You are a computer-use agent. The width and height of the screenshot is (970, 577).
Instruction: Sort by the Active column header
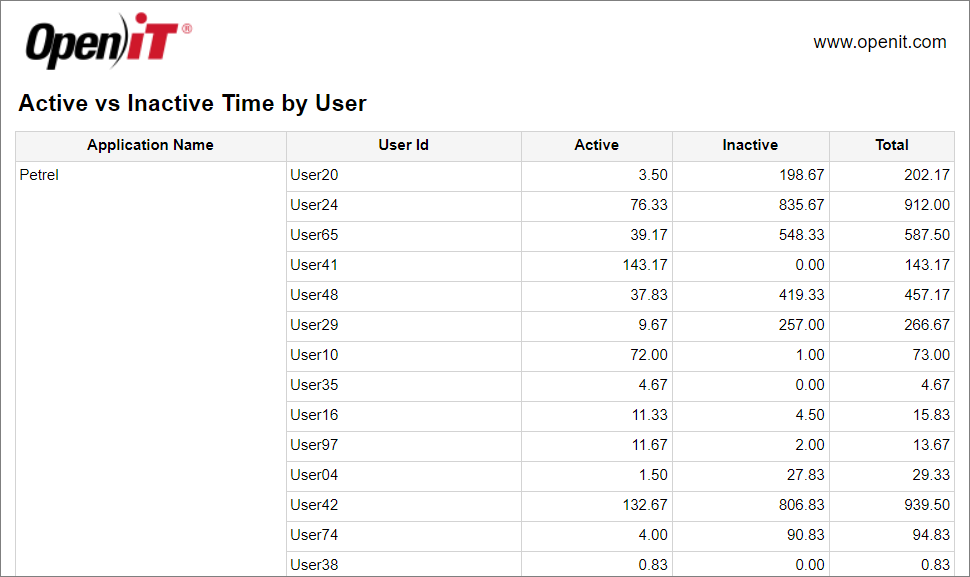(x=597, y=145)
